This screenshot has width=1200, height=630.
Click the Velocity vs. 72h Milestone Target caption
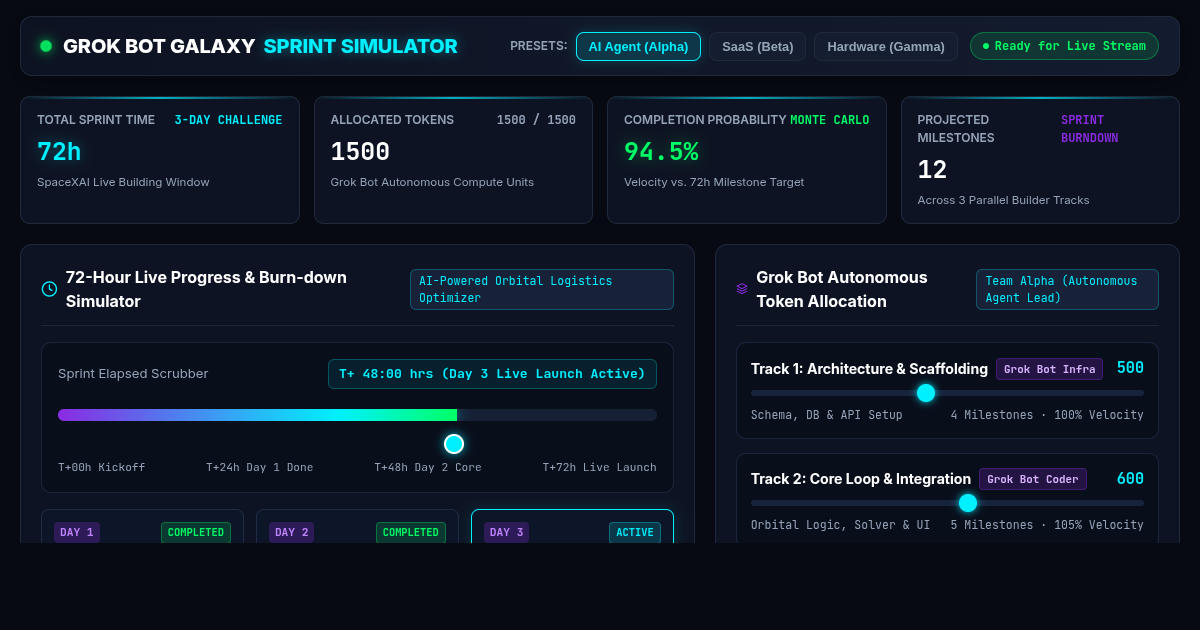pos(714,182)
